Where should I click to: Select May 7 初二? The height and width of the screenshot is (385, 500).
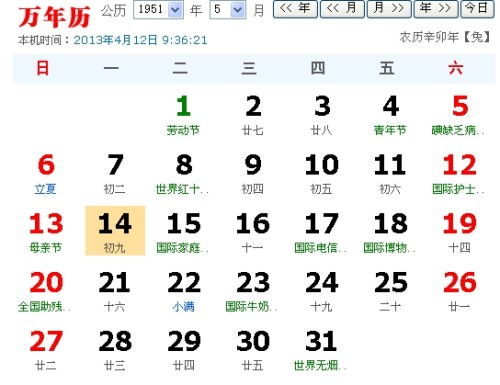115,173
